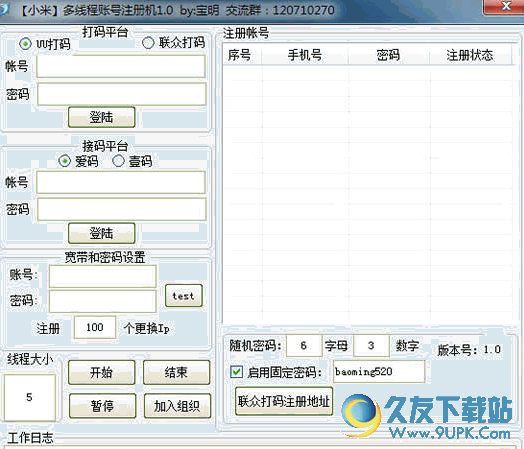Click 登陆 button under 打码平台
Screen dimensions: 524x449
102,117
